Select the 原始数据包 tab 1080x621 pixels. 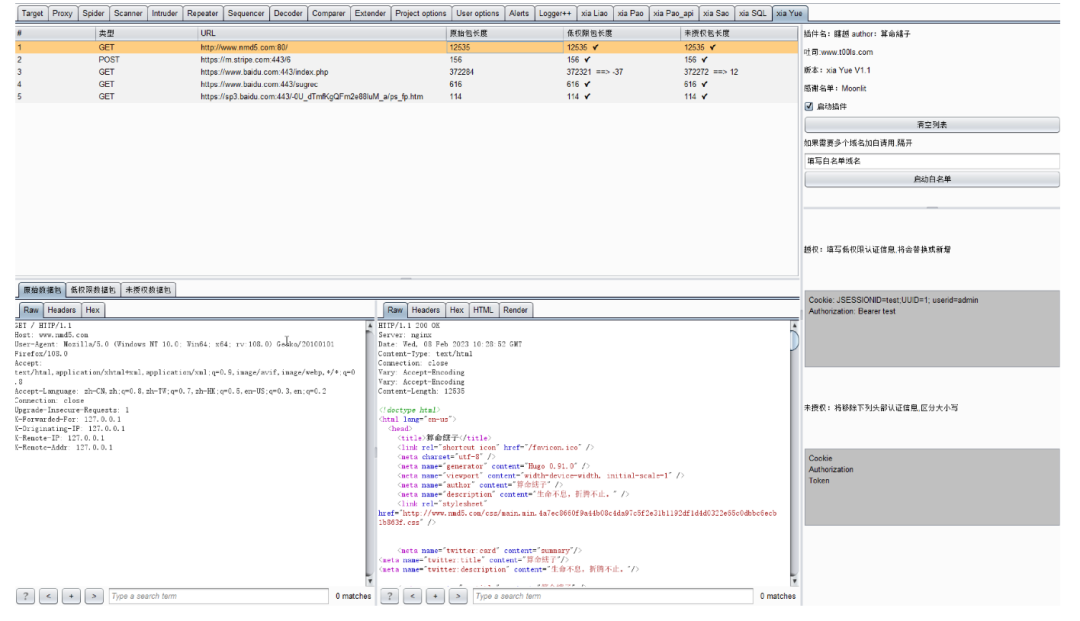coord(42,290)
